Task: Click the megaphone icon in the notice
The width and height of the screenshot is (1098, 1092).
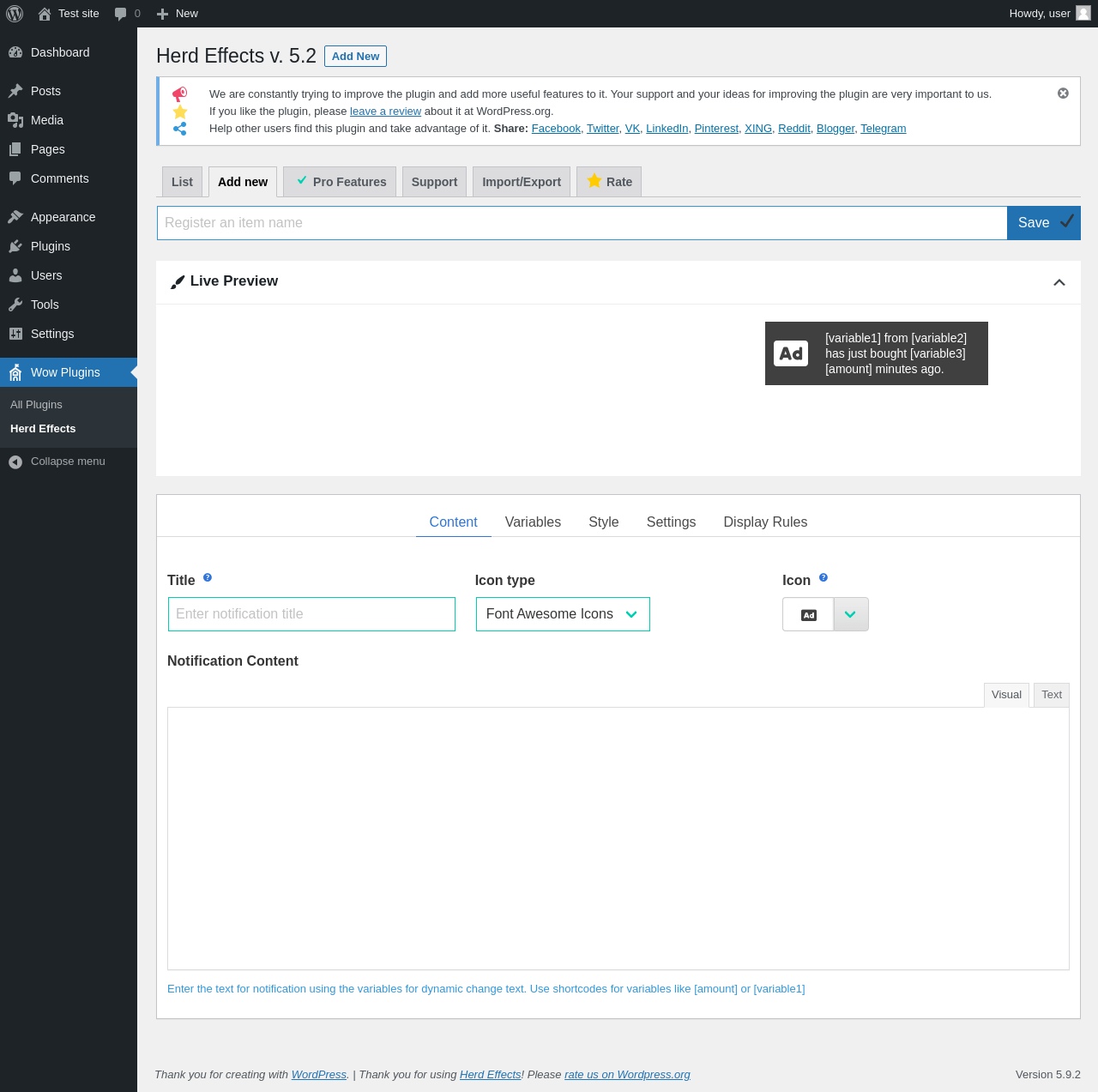Action: tap(179, 94)
